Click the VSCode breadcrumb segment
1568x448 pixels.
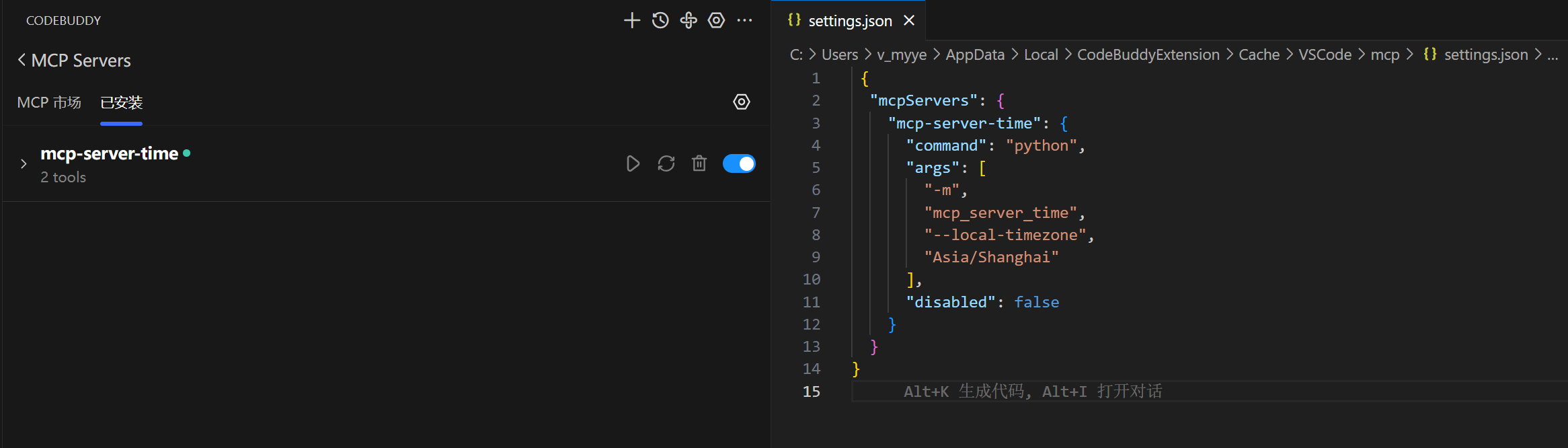1325,54
